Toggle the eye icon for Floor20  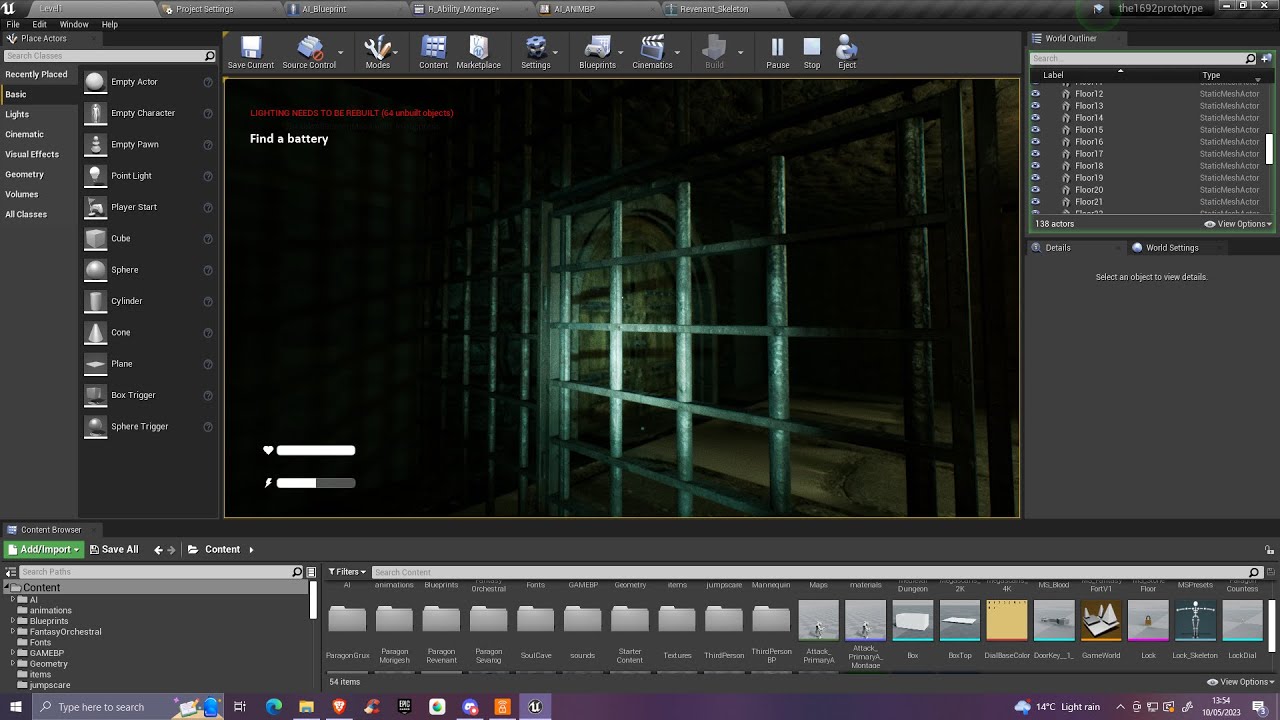(1035, 190)
